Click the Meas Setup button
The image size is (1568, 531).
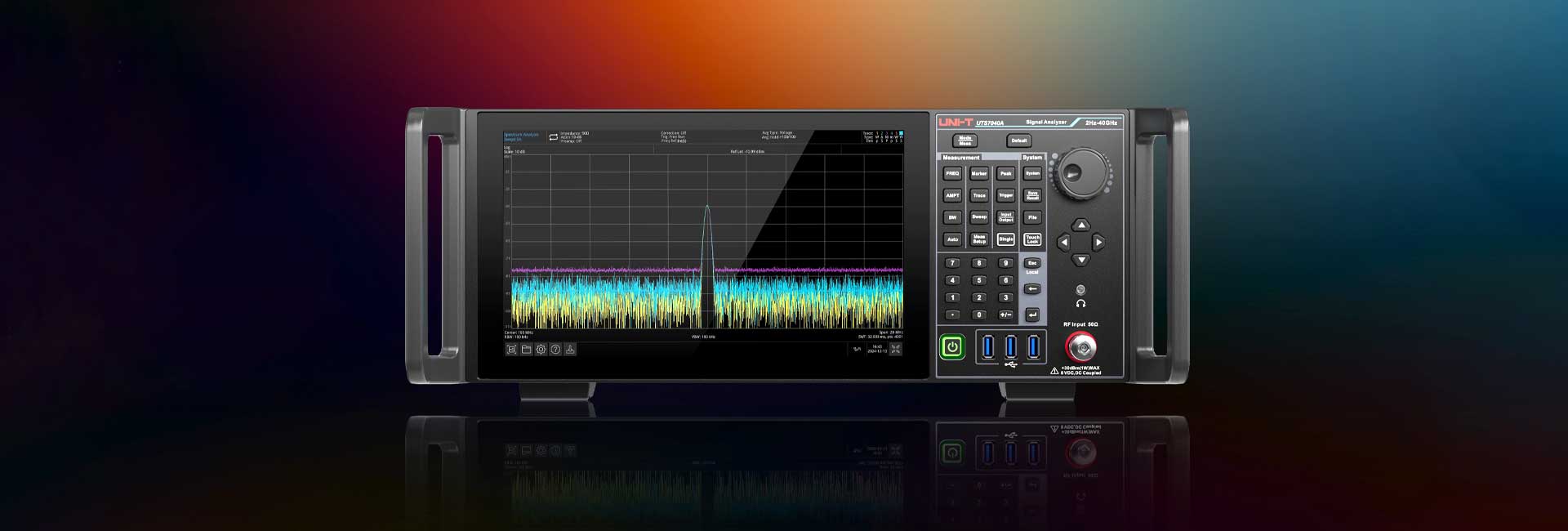pyautogui.click(x=979, y=239)
